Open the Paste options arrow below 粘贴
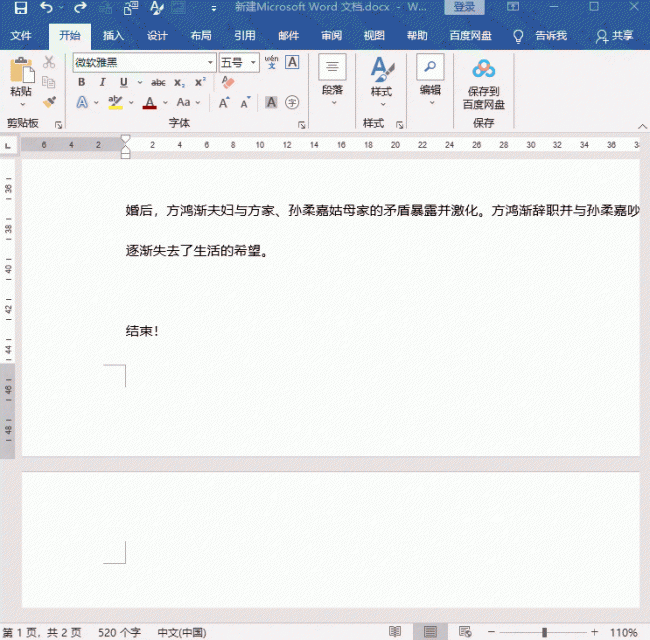Screen dimensions: 650x640 click(22, 104)
